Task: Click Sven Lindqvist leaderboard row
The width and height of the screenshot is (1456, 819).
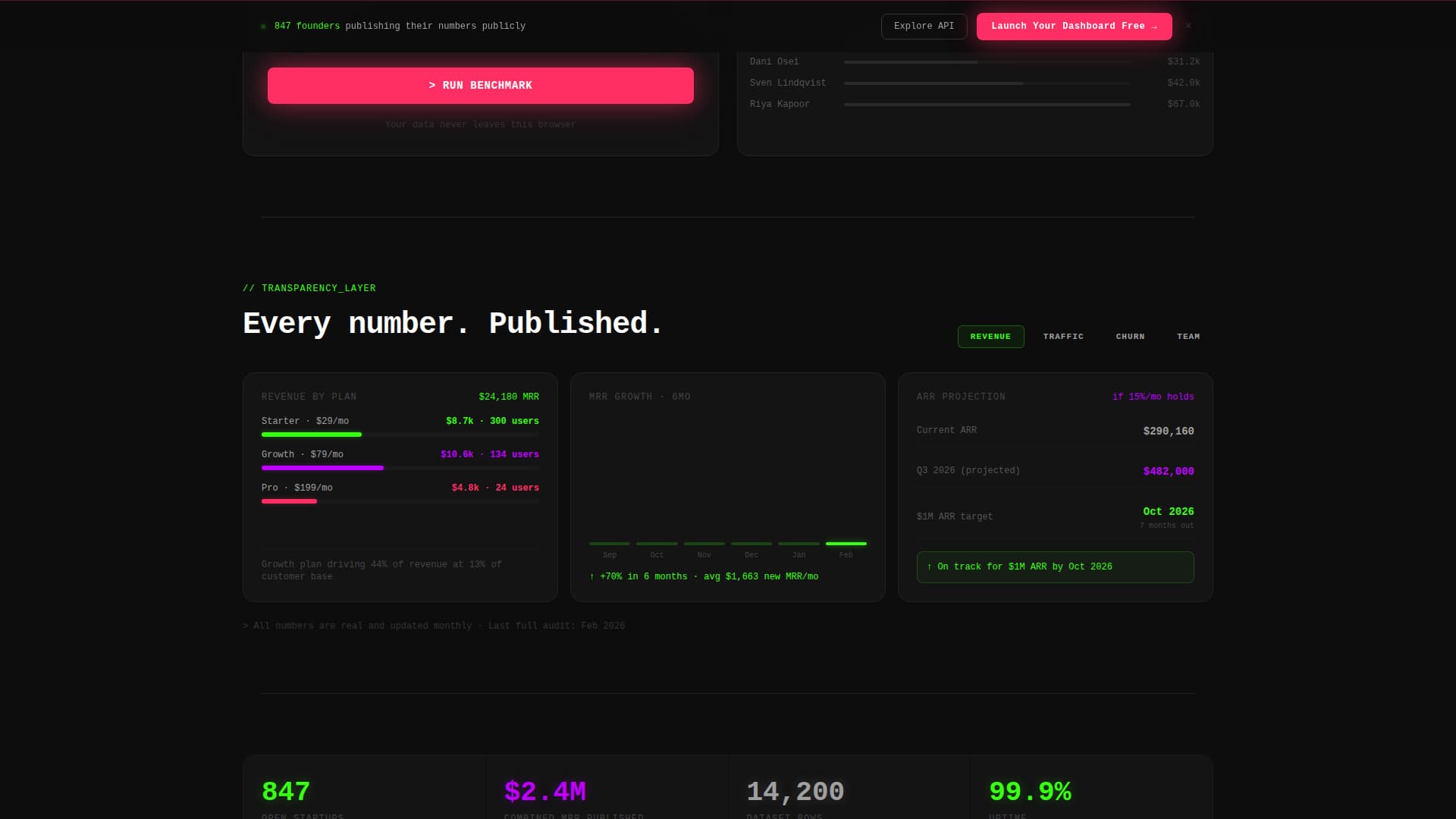Action: tap(974, 83)
